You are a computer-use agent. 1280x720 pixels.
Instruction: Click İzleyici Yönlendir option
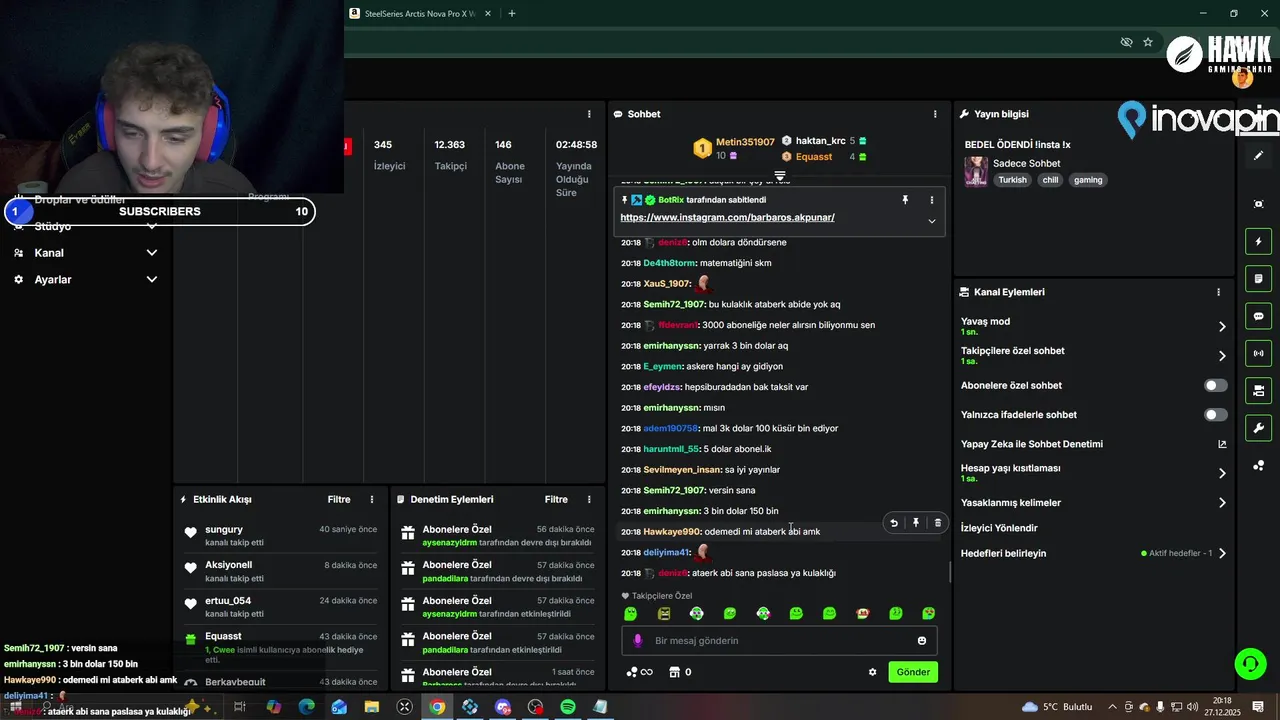tap(999, 528)
